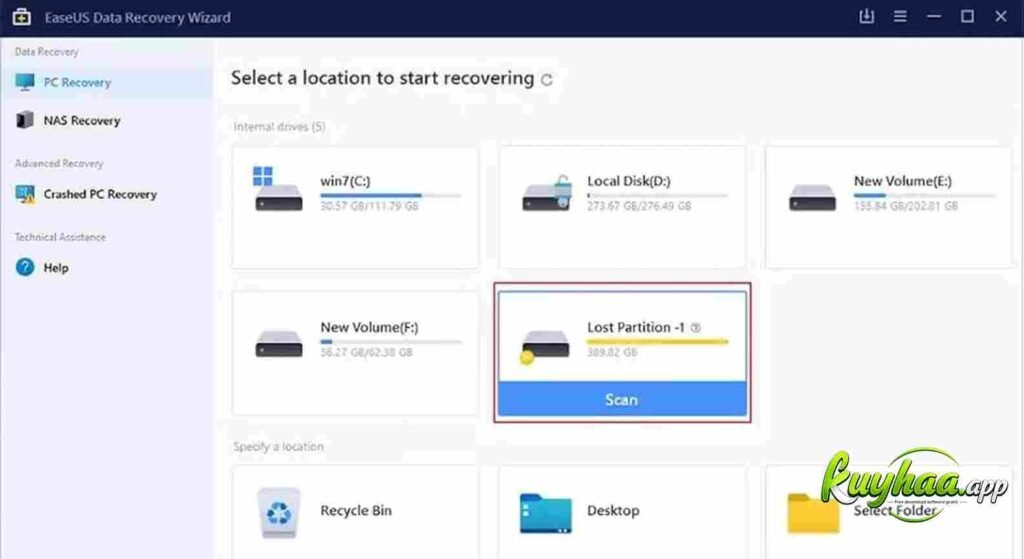Image resolution: width=1024 pixels, height=559 pixels.
Task: Click the 389.82 GB size text
Action: point(612,353)
